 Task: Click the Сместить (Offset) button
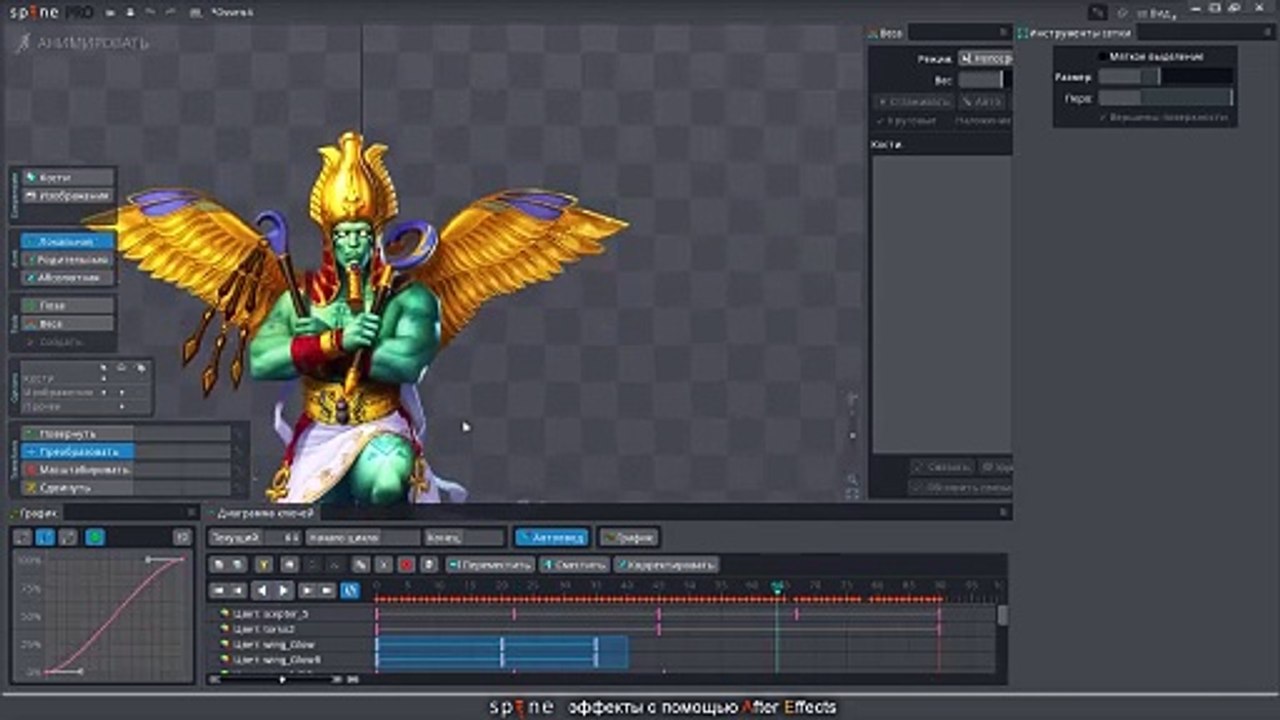pyautogui.click(x=574, y=565)
